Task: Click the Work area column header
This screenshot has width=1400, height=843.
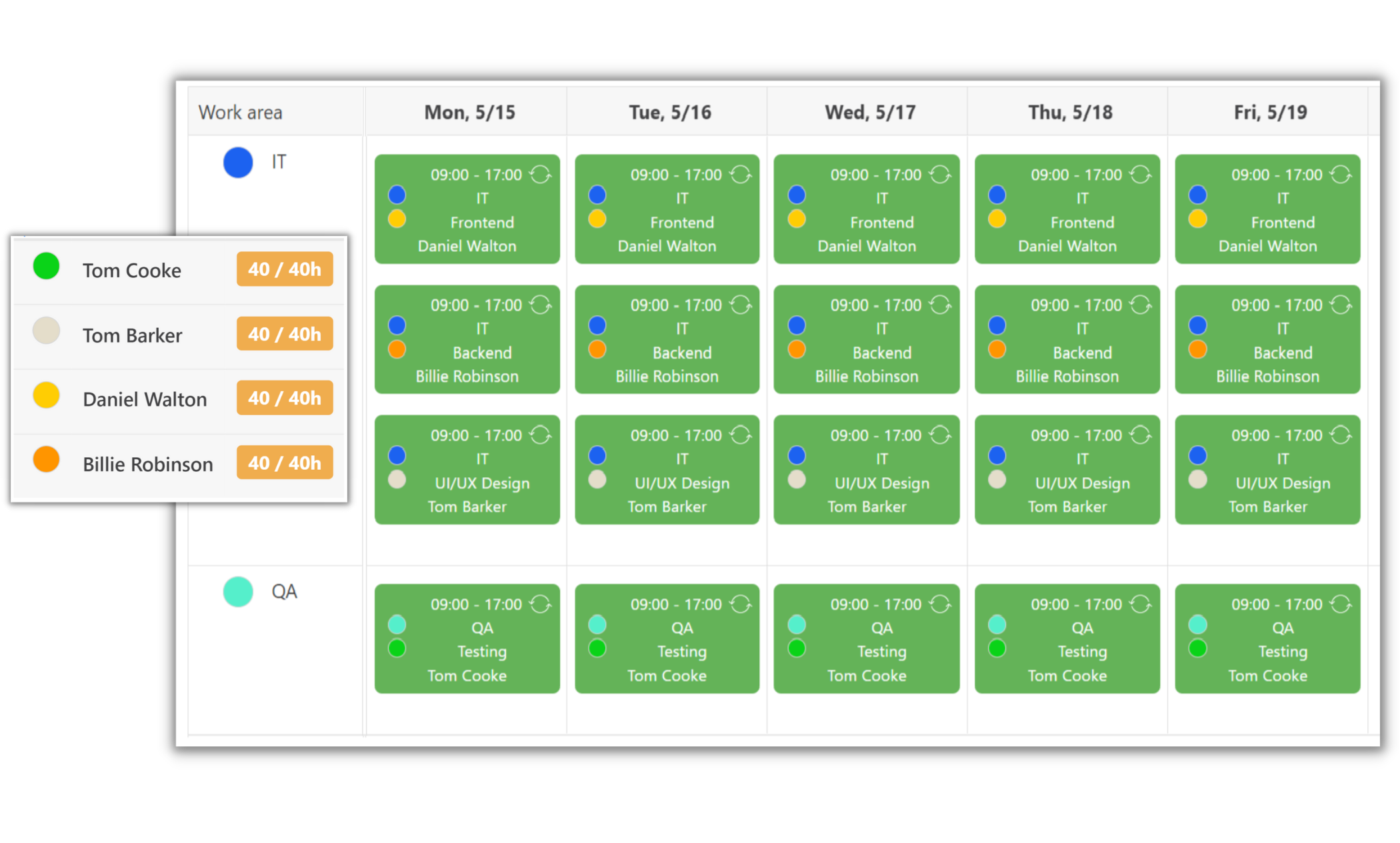Action: point(241,113)
